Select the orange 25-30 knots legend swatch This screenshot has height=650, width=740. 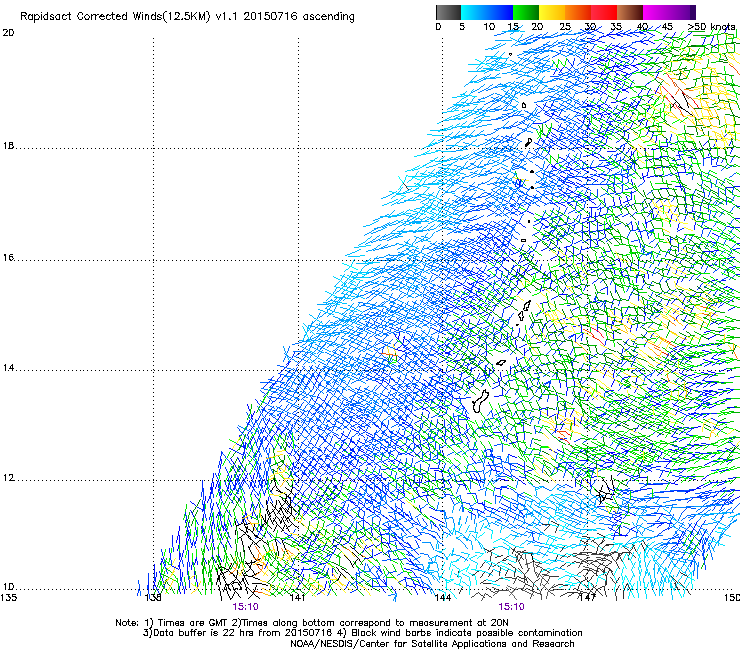(578, 12)
